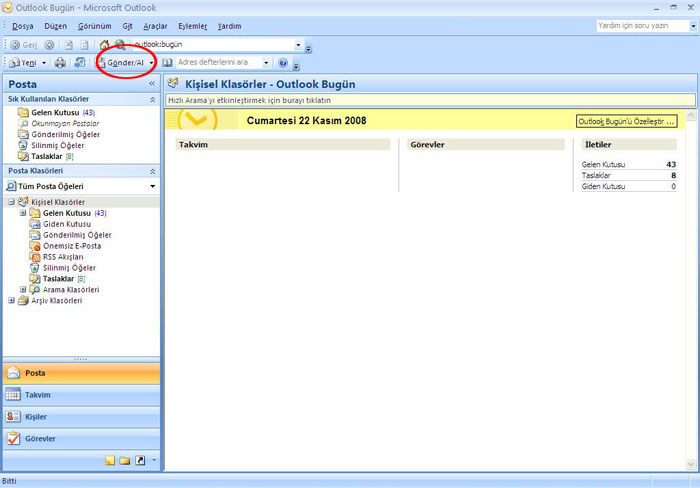The height and width of the screenshot is (488, 700).
Task: Expand the Arşiv Klasörleri node
Action: click(12, 300)
